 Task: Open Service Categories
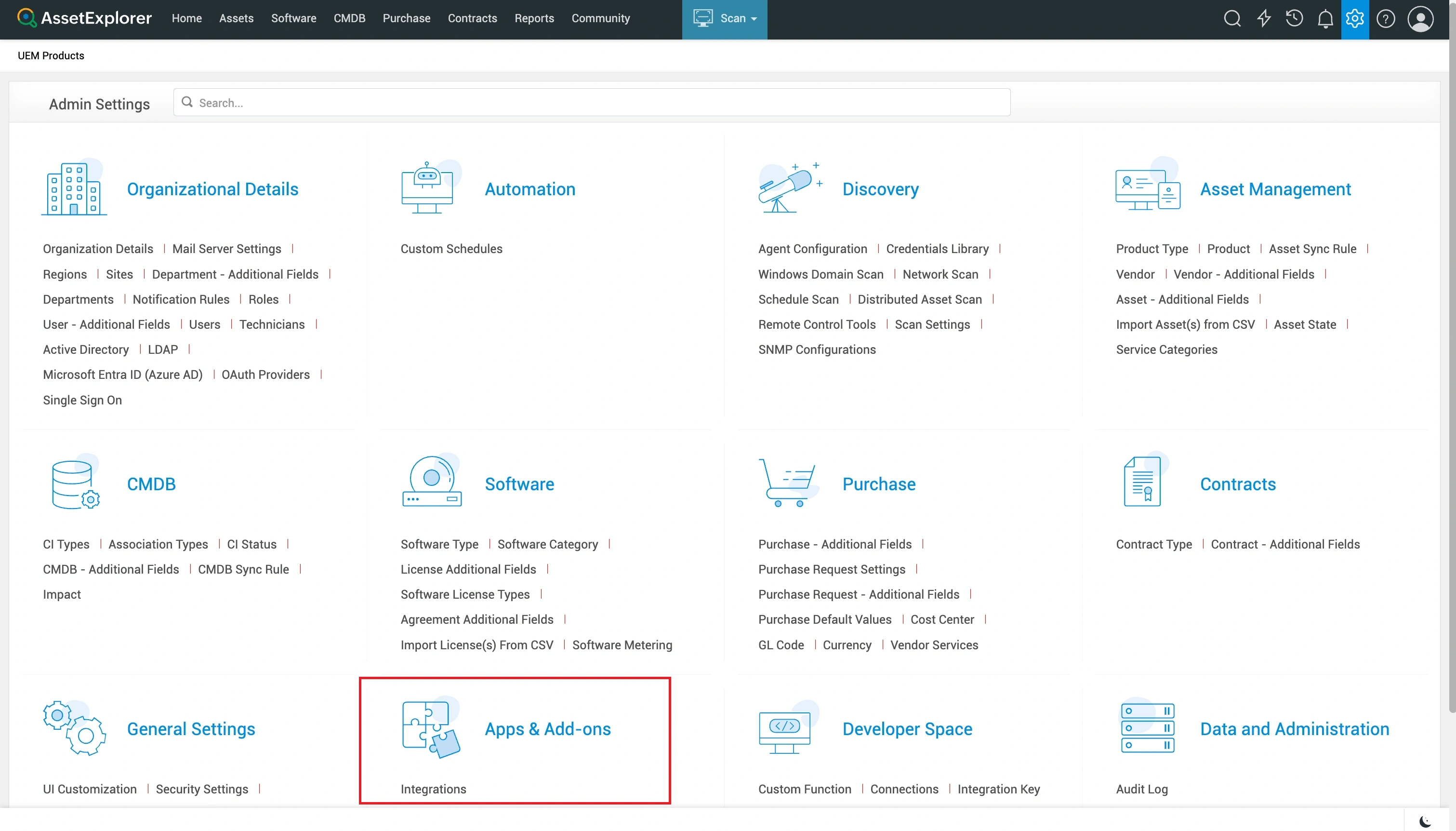1166,349
